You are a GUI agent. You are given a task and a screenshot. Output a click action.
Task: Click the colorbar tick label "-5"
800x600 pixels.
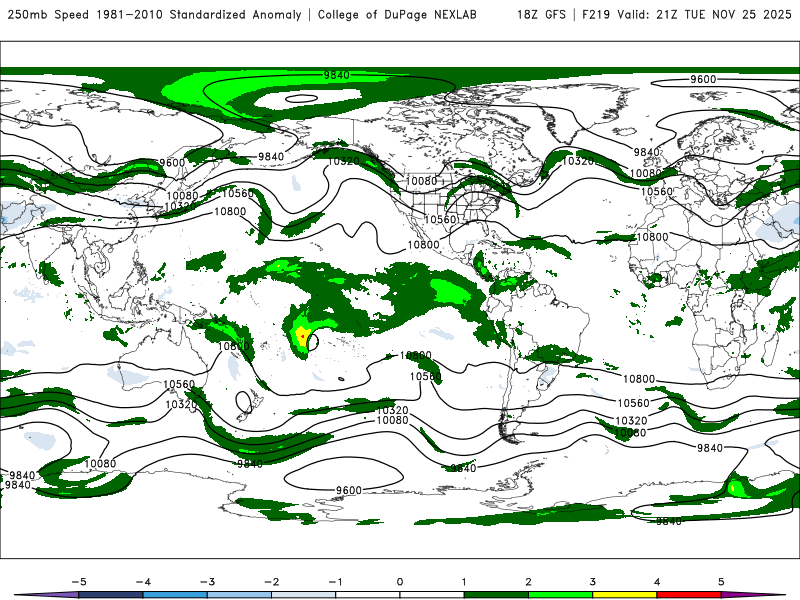click(x=79, y=582)
